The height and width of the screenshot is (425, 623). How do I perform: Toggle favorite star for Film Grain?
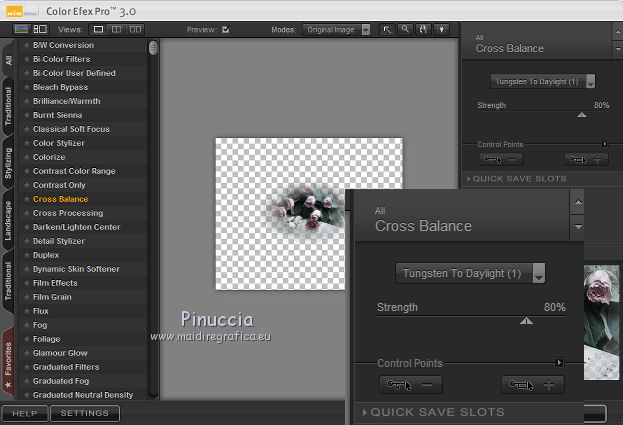pos(26,297)
